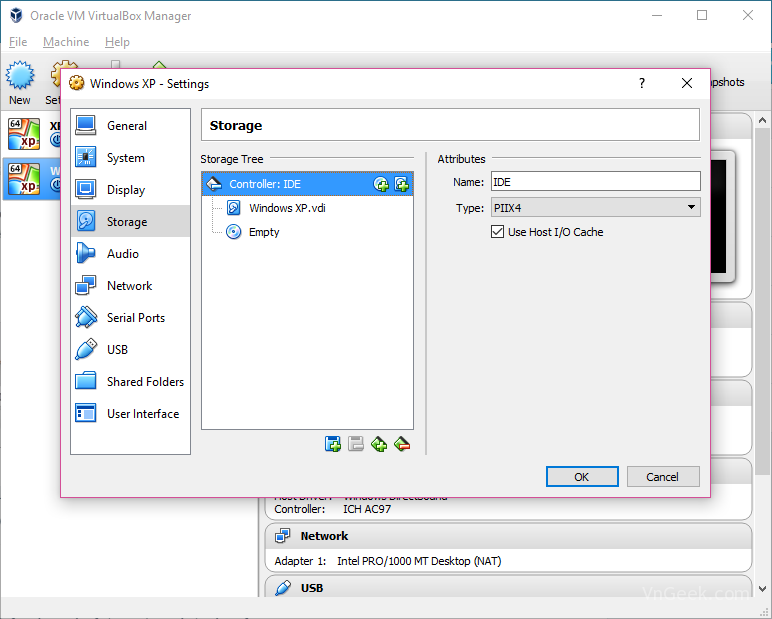Image resolution: width=772 pixels, height=619 pixels.
Task: Click the ICH AC97 controller text
Action: (367, 509)
